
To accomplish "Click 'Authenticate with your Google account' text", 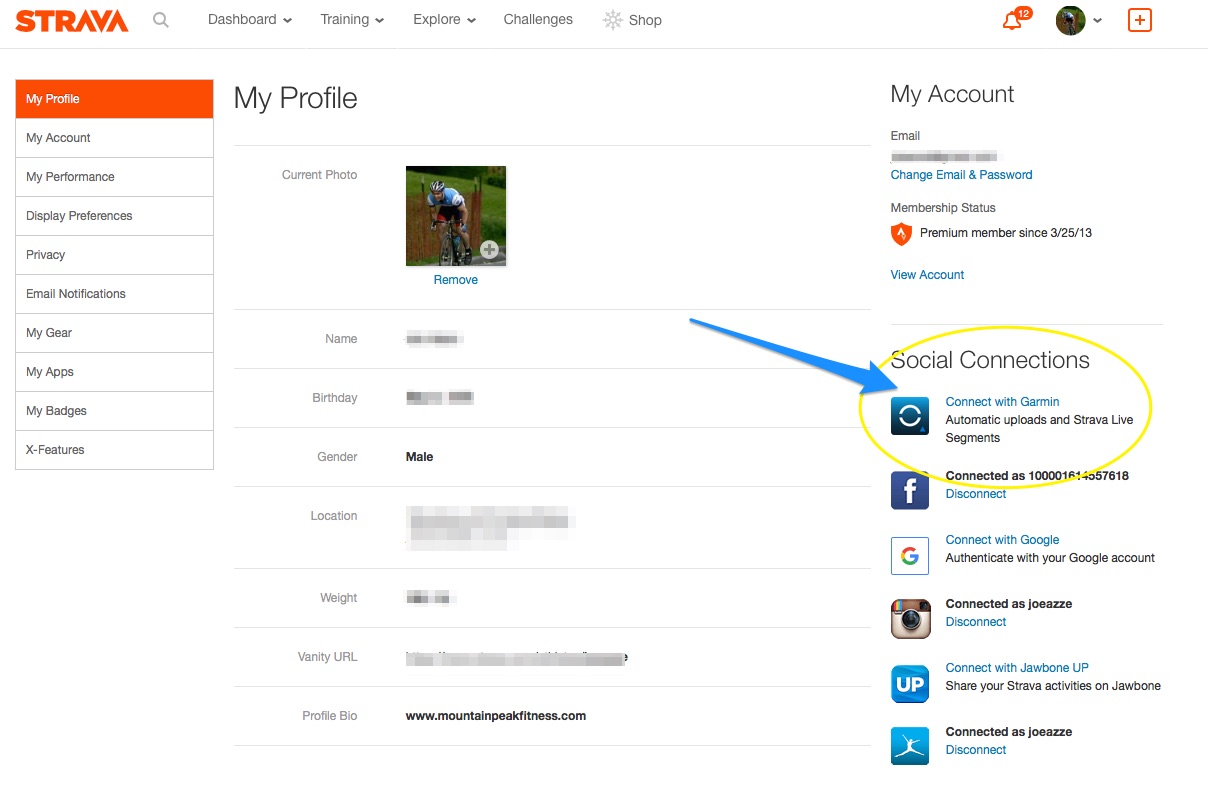I will pyautogui.click(x=1050, y=558).
